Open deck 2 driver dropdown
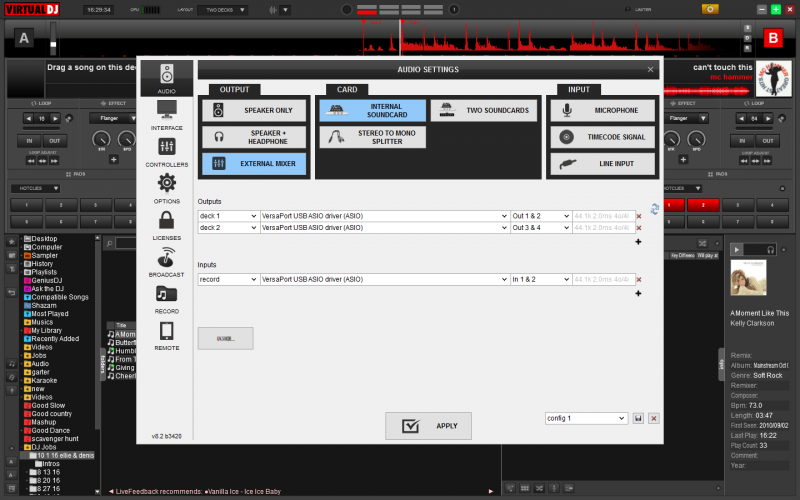 385,228
